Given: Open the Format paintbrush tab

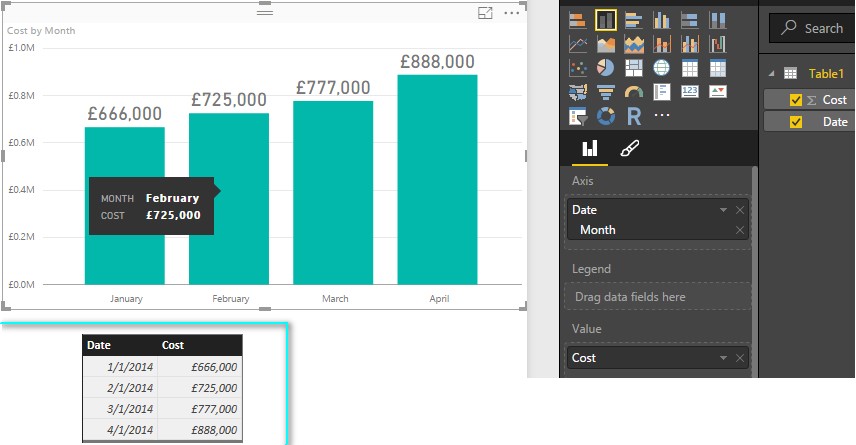Looking at the screenshot, I should point(629,149).
